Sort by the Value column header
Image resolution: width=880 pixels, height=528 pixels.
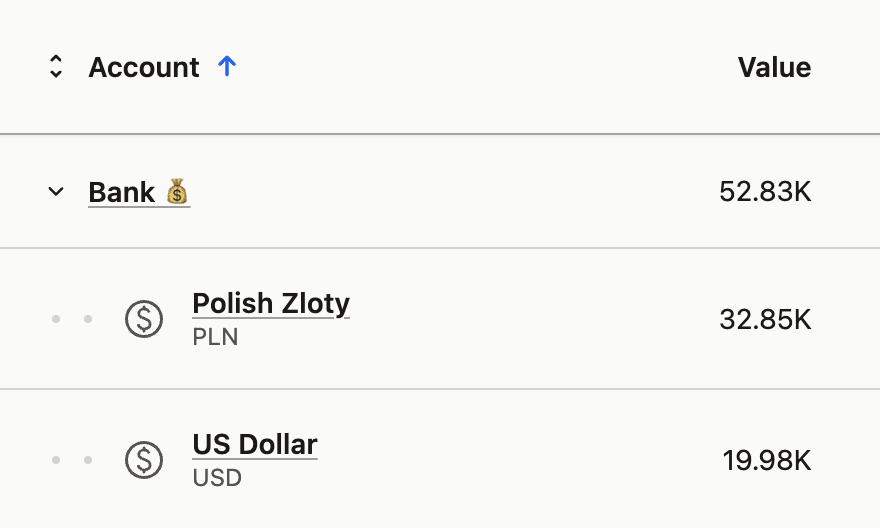[774, 67]
